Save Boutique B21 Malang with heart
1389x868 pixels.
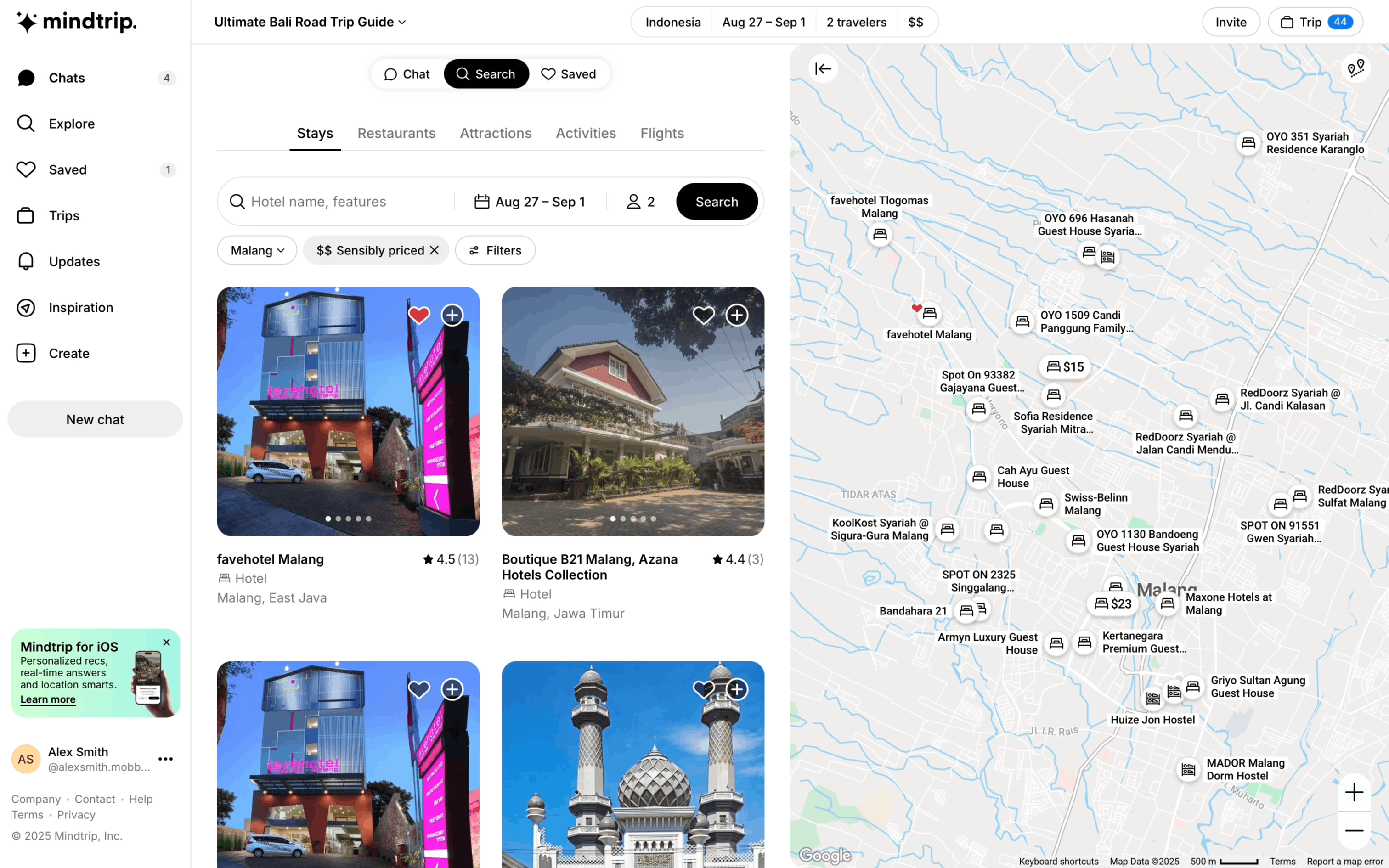click(704, 315)
